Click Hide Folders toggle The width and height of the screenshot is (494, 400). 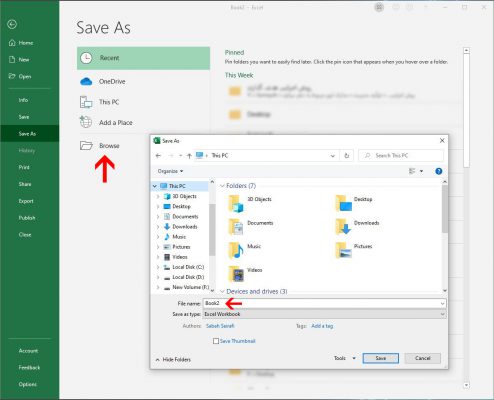point(173,359)
